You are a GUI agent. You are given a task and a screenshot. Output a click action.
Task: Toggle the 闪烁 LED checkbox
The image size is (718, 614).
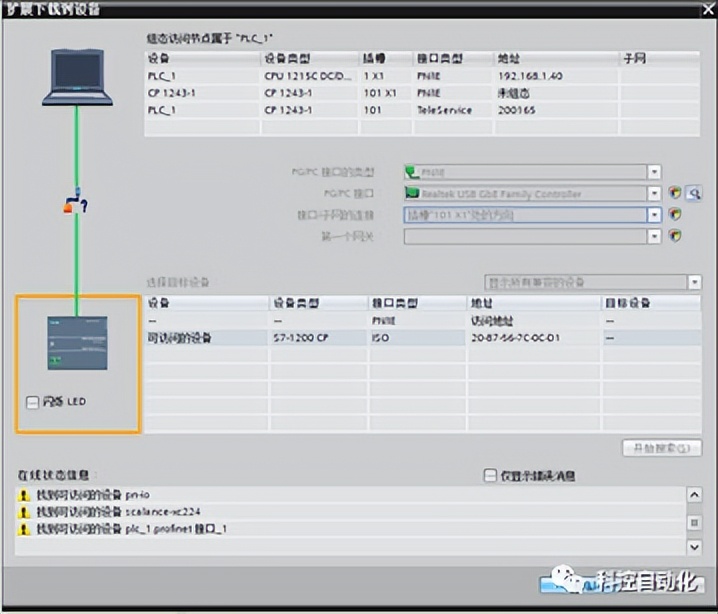(33, 402)
